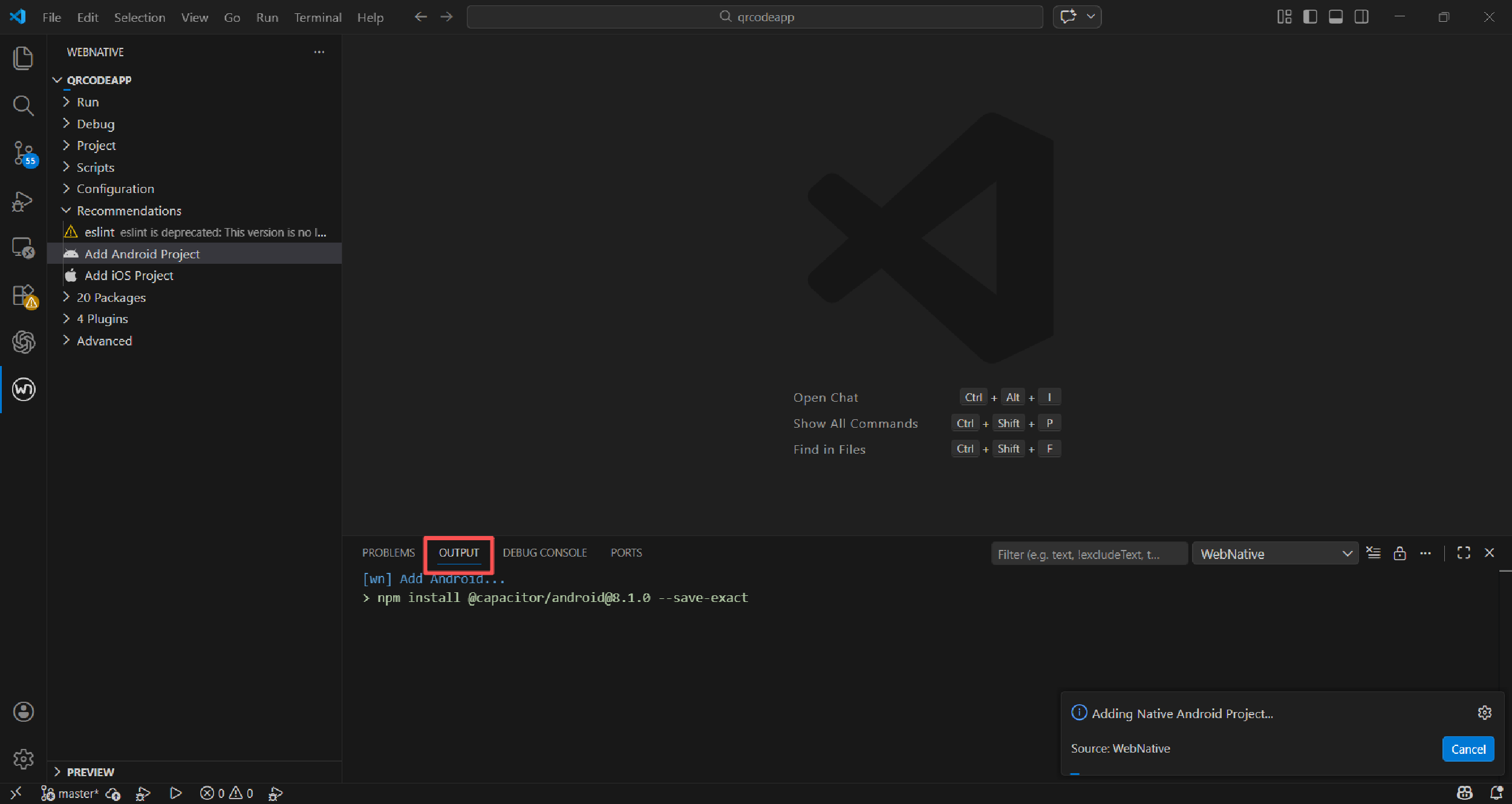Open Copilot status icon in status bar

click(1465, 793)
